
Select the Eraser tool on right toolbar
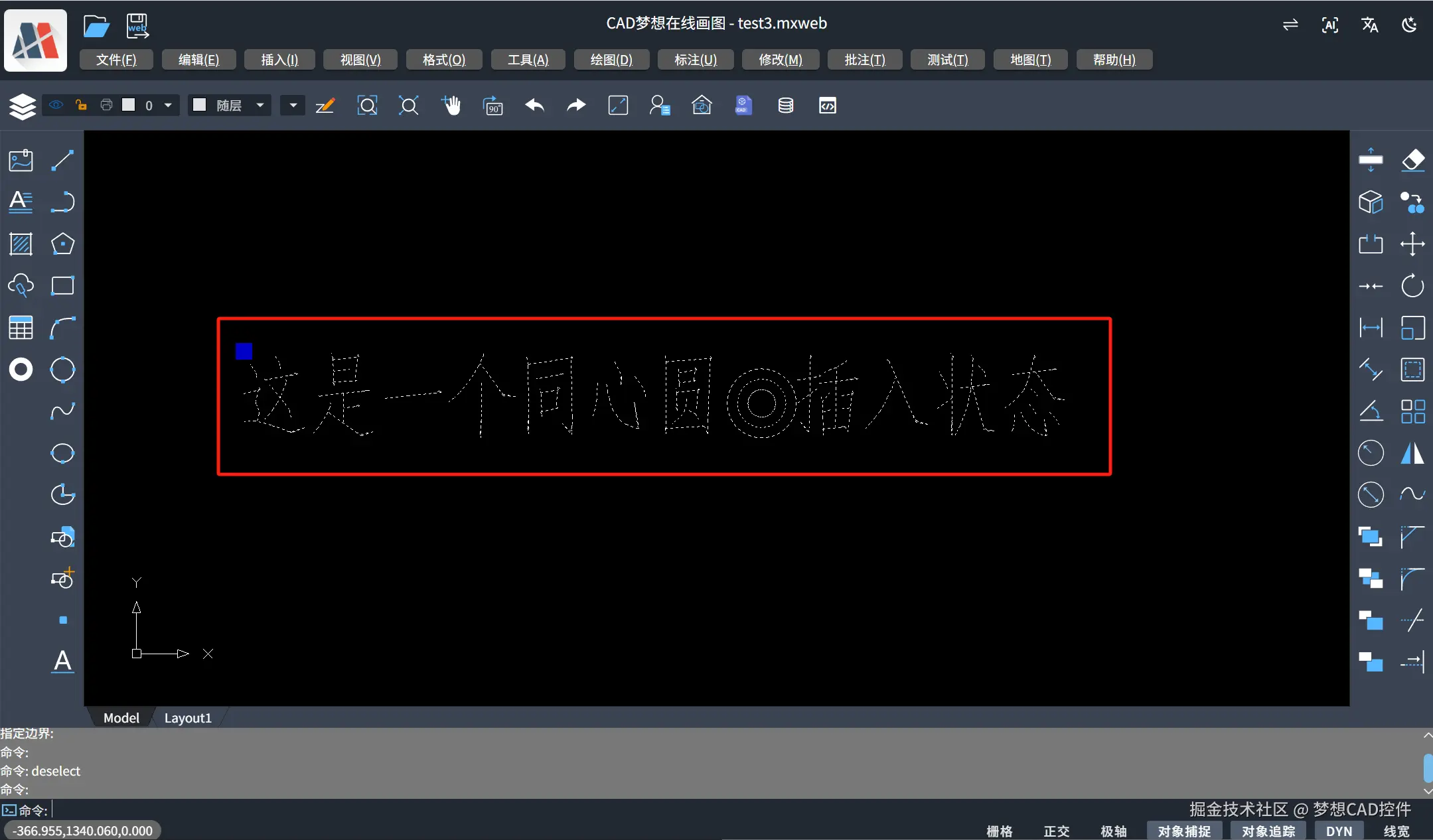1412,160
